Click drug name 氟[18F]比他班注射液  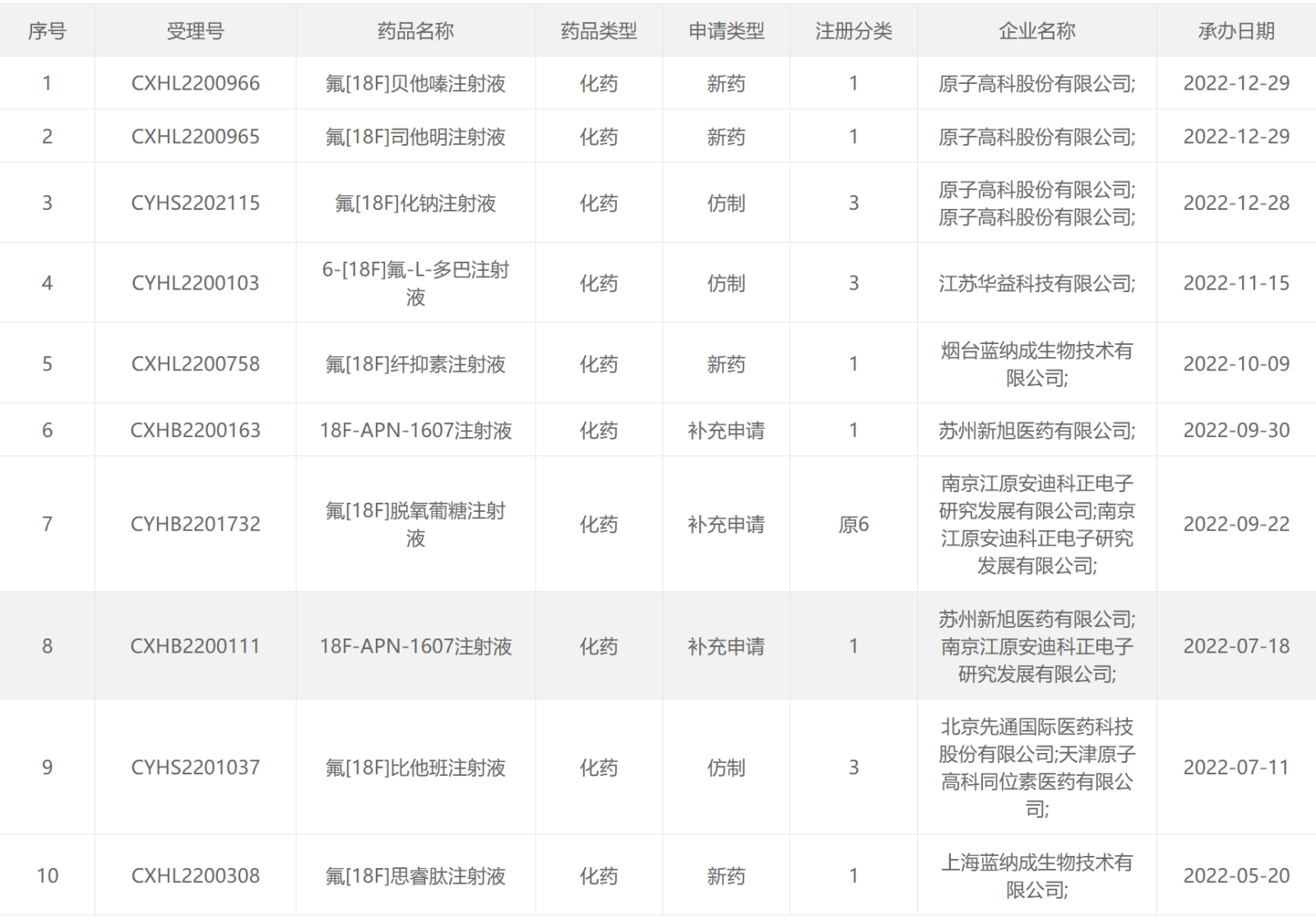415,768
